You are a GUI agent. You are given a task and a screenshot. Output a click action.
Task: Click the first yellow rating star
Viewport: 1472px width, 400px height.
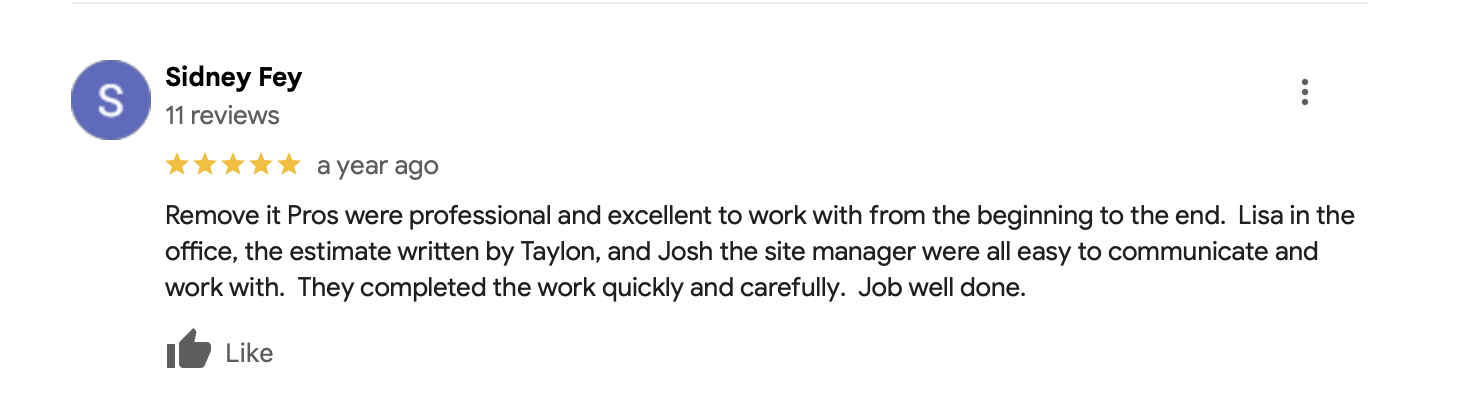pyautogui.click(x=177, y=164)
